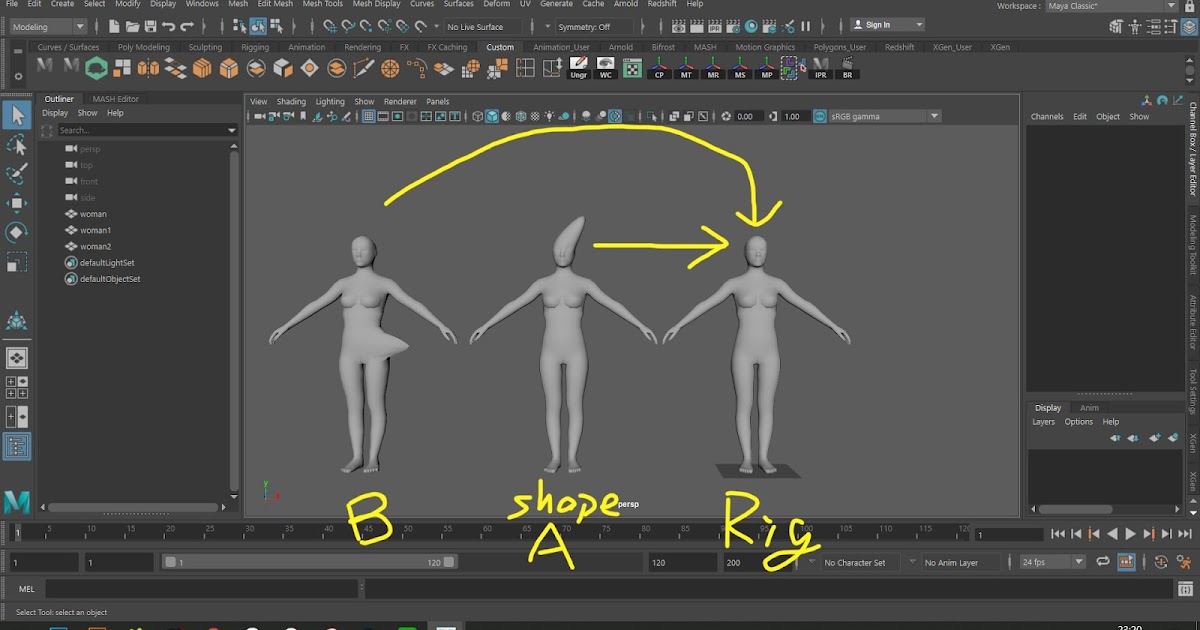Activate the Lasso selection tool
Viewport: 1200px width, 630px height.
[15, 144]
